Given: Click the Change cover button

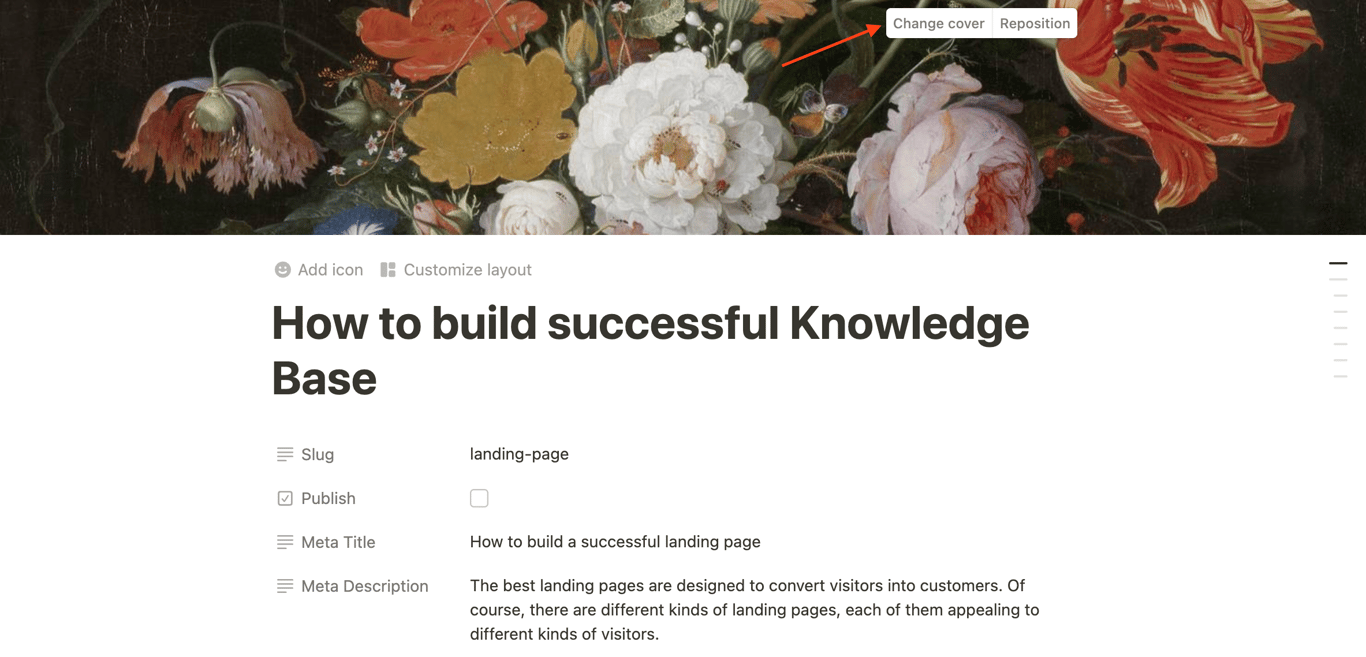Looking at the screenshot, I should (938, 23).
